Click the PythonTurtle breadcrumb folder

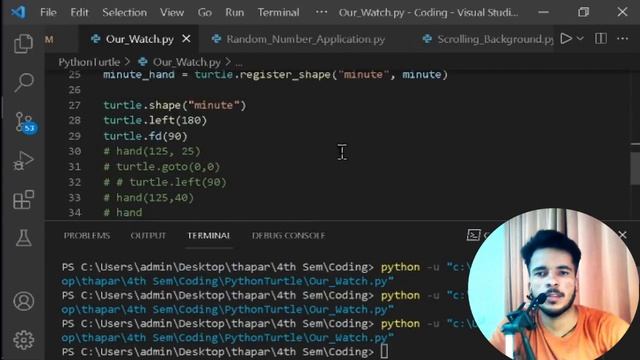click(89, 62)
